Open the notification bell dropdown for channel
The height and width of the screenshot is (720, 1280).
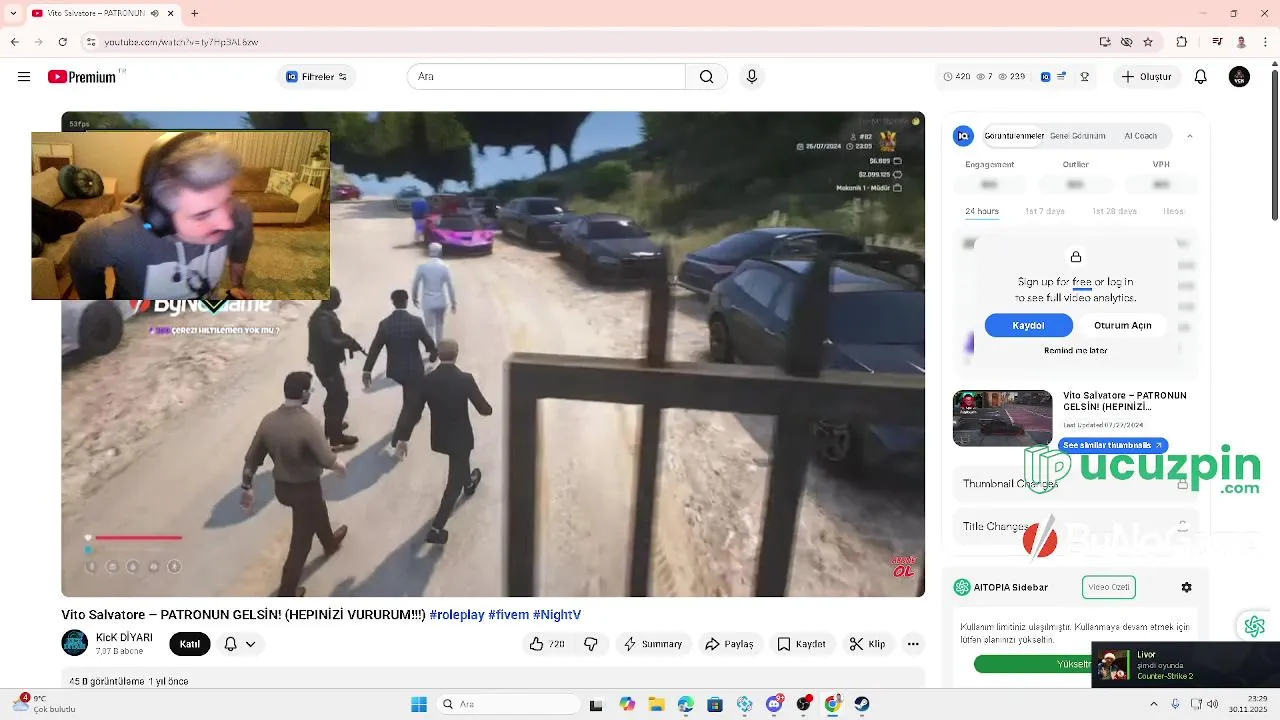[239, 644]
